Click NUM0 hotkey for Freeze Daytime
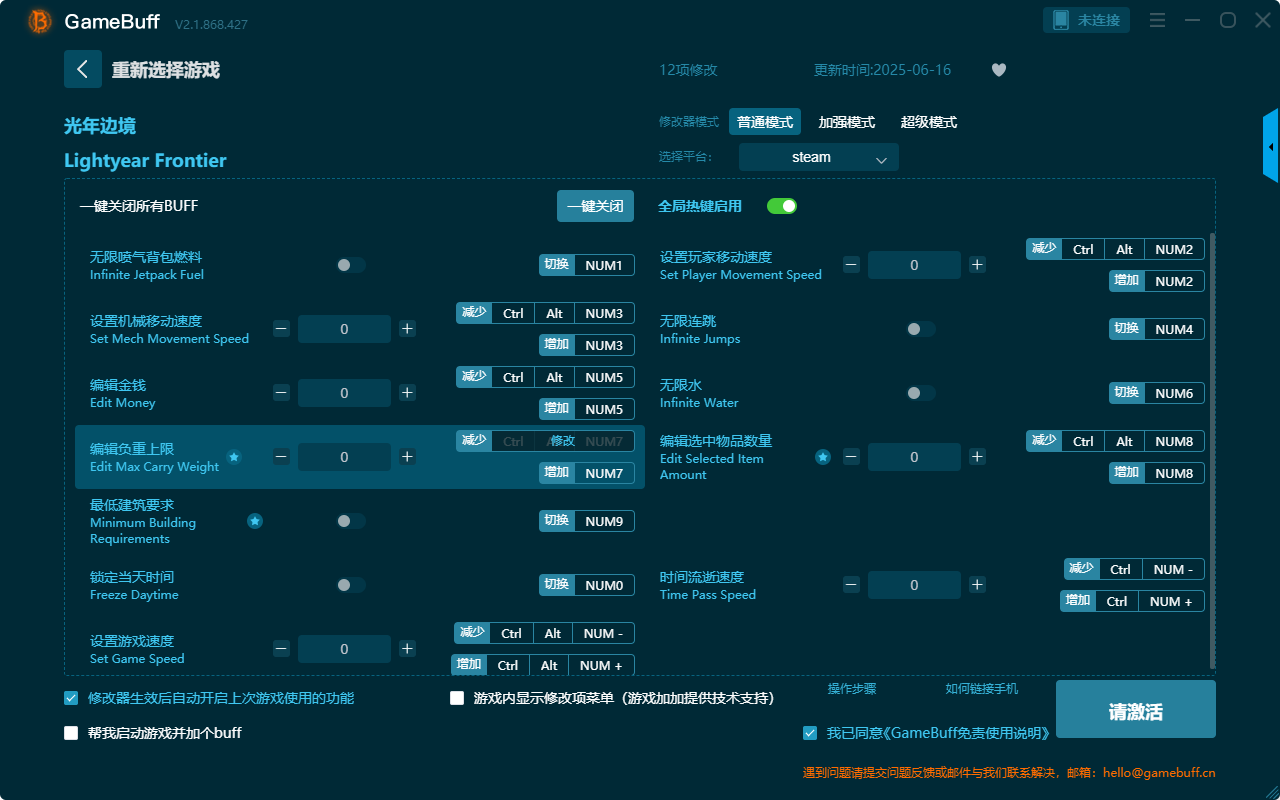The width and height of the screenshot is (1280, 800). (x=587, y=585)
